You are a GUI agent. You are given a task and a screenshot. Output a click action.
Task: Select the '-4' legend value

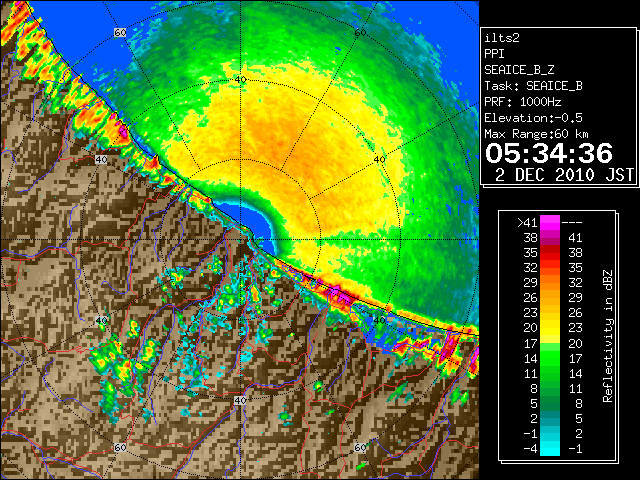tap(530, 449)
